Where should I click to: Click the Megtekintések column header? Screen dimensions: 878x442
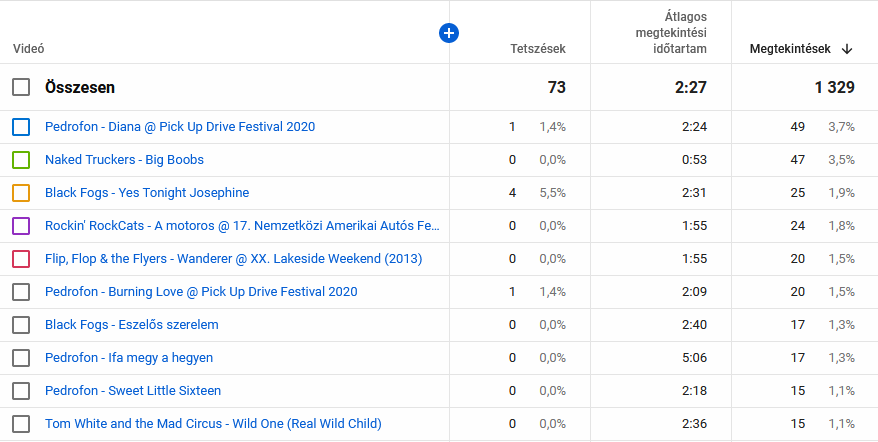(789, 49)
